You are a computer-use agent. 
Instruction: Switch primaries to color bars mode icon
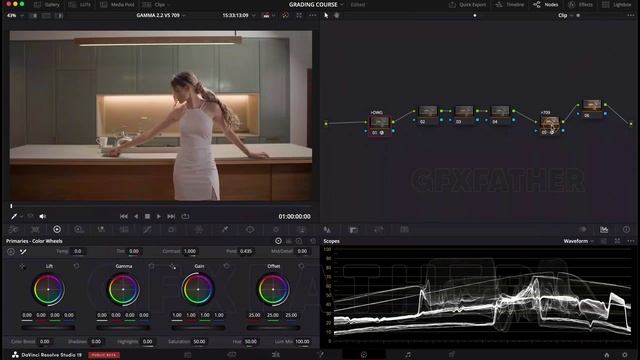[289, 241]
